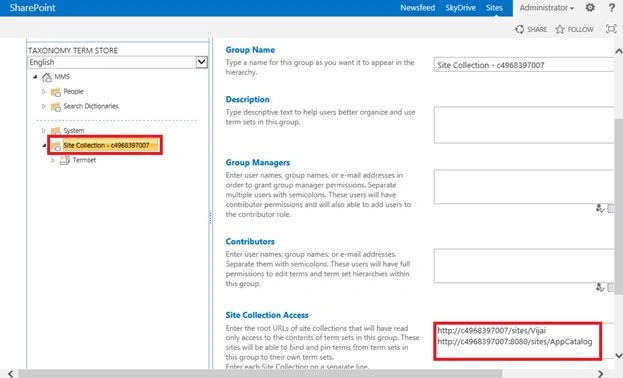Click the FOLLOW label
The width and height of the screenshot is (623, 378).
click(x=580, y=29)
